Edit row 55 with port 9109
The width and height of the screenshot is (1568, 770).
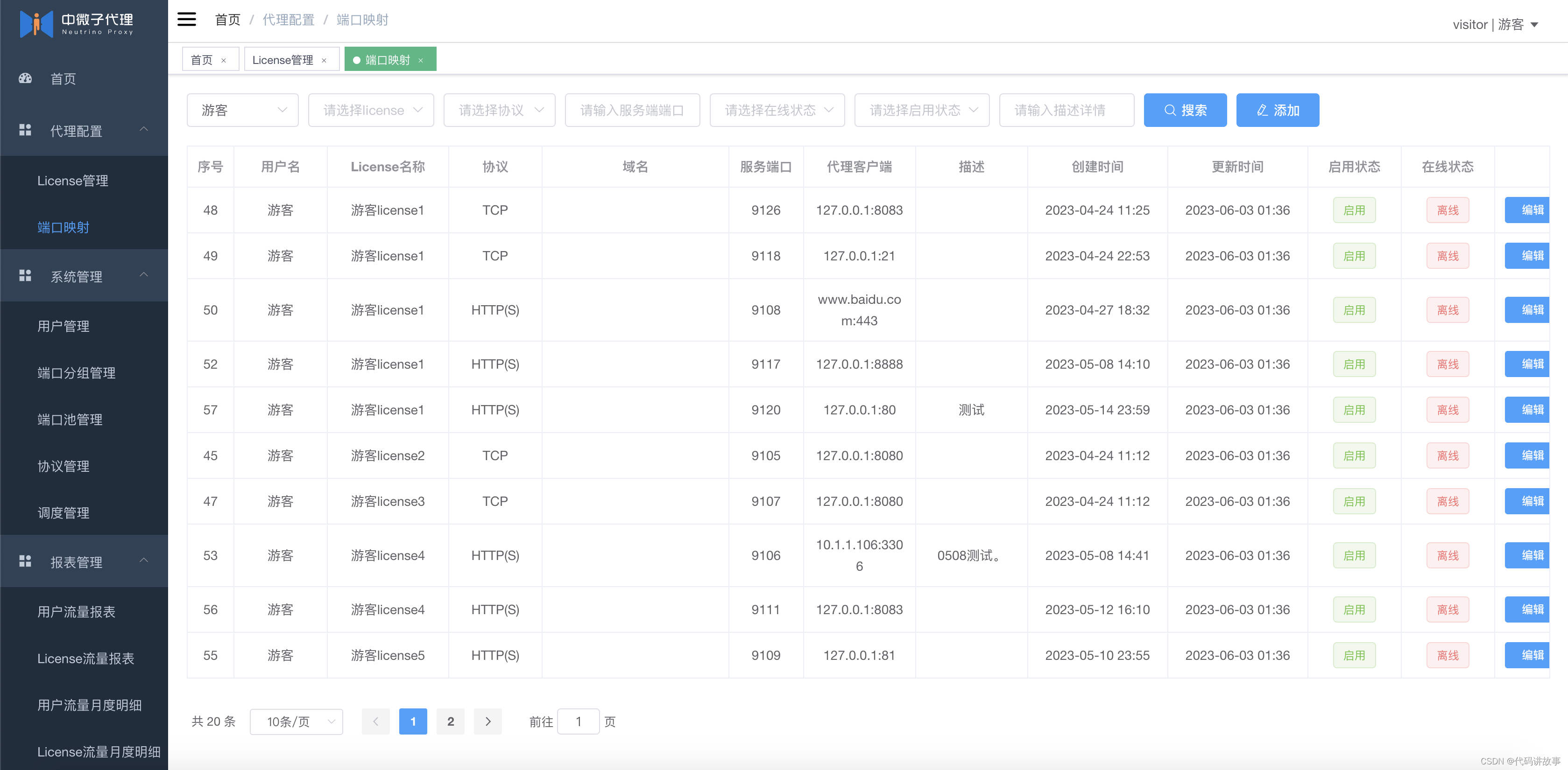point(1526,655)
